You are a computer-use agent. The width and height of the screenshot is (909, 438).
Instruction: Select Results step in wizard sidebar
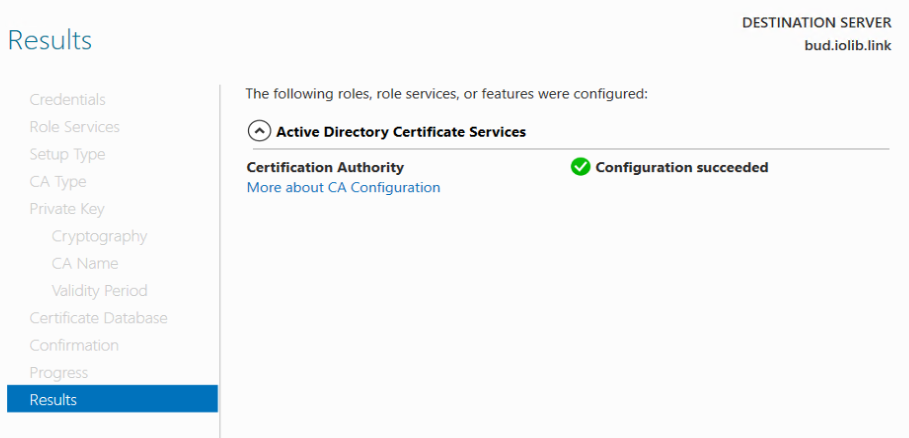112,399
